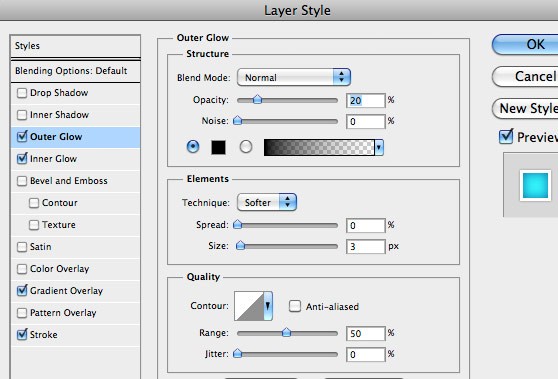Click the Range slider handle

(286, 332)
